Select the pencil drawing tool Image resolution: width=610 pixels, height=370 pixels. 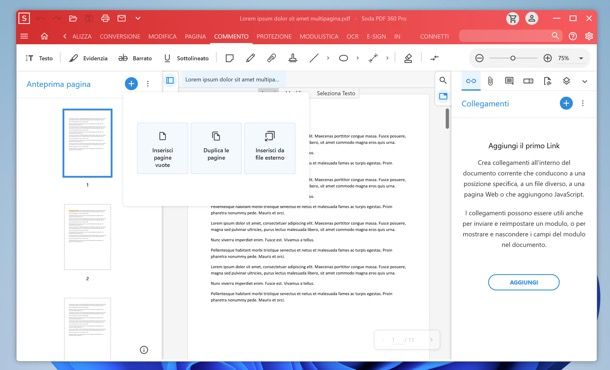pos(251,58)
